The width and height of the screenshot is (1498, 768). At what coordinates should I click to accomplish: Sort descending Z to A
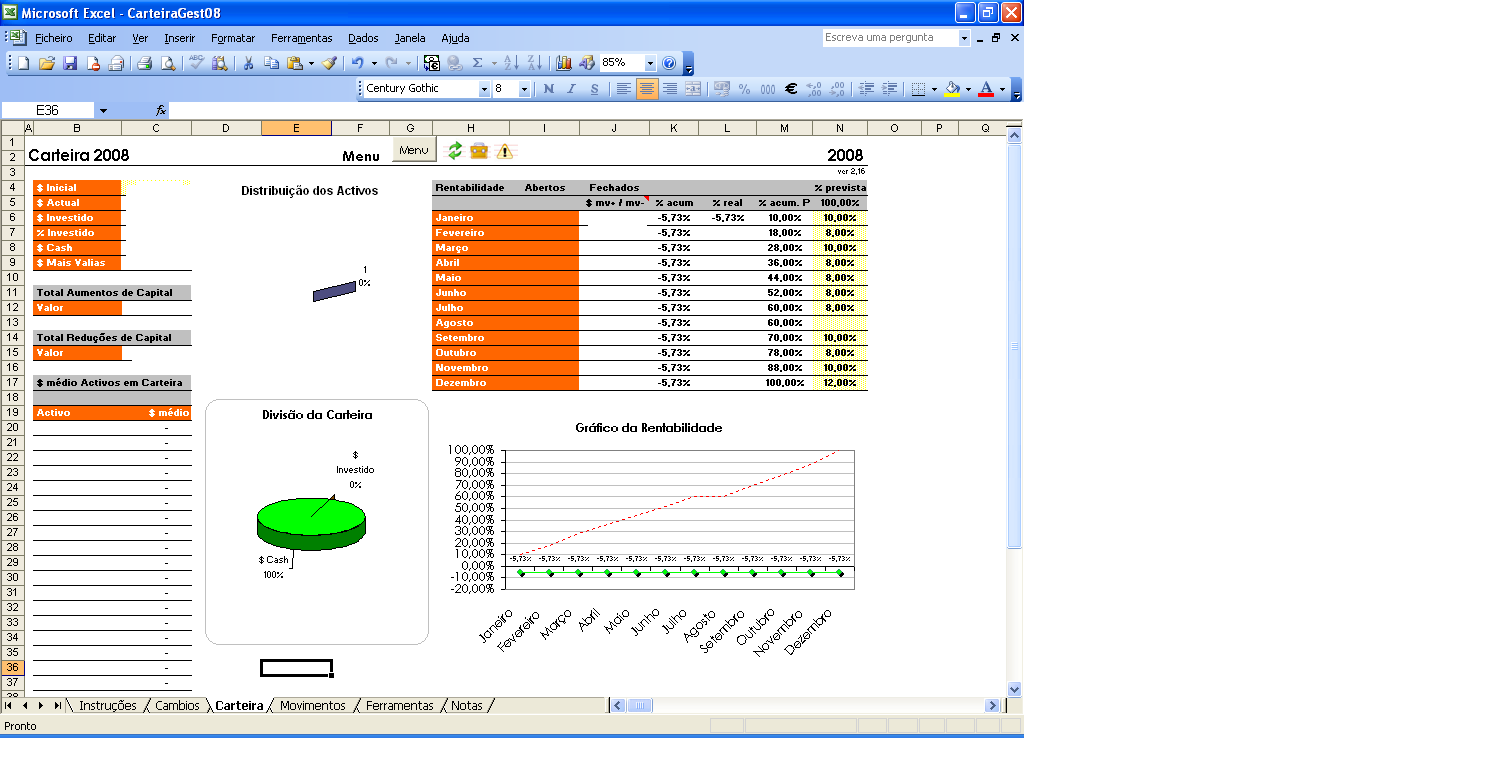point(534,63)
